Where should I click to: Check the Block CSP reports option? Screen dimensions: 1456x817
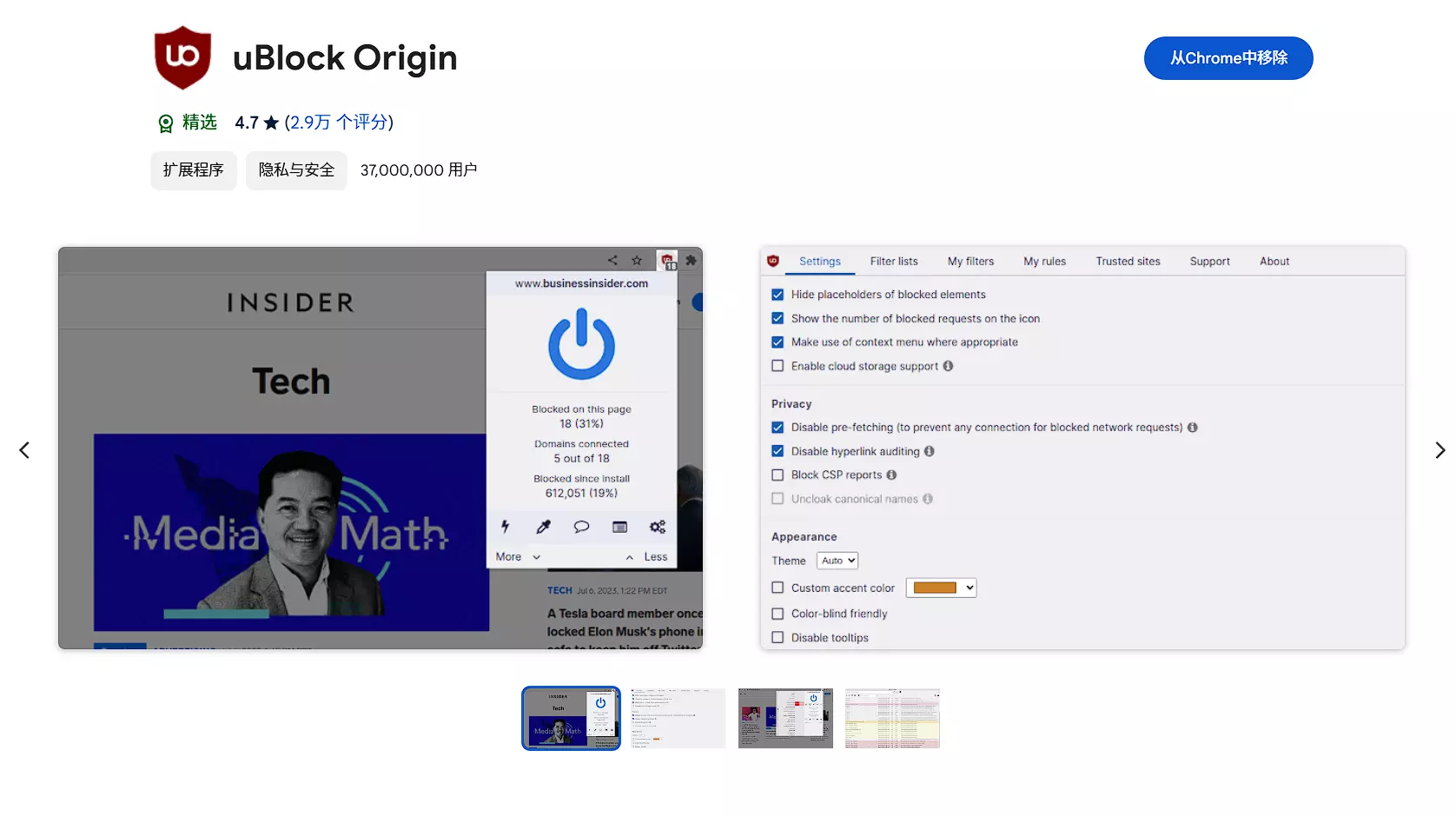pos(778,475)
